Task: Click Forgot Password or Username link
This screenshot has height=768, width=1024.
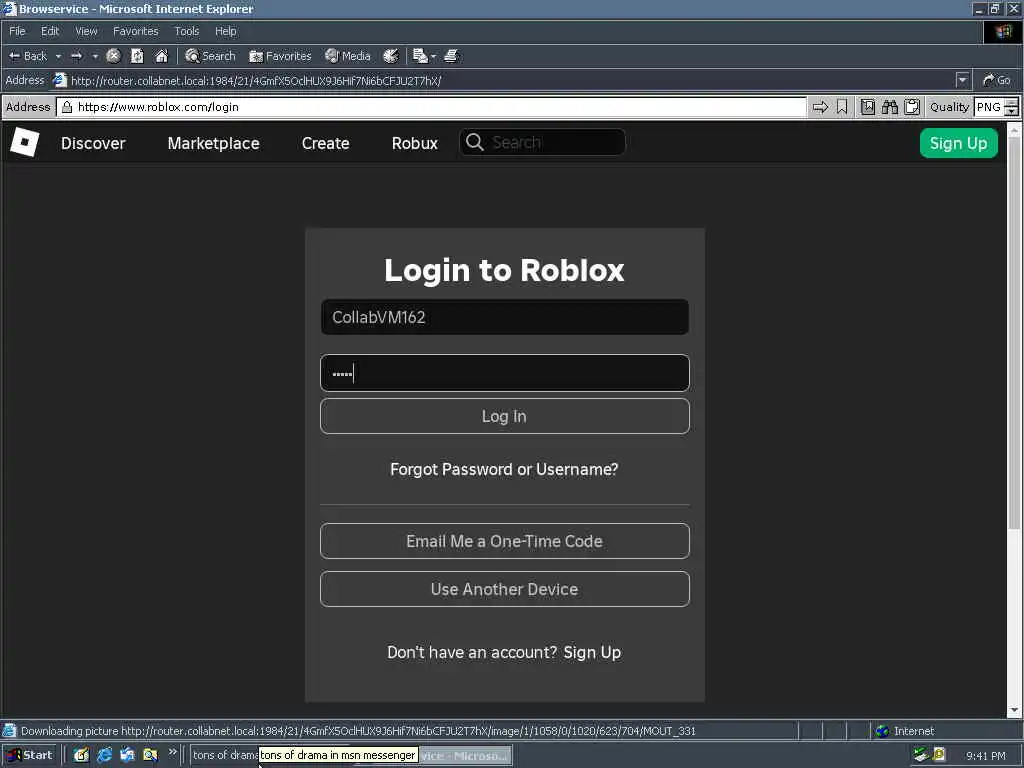Action: tap(504, 470)
